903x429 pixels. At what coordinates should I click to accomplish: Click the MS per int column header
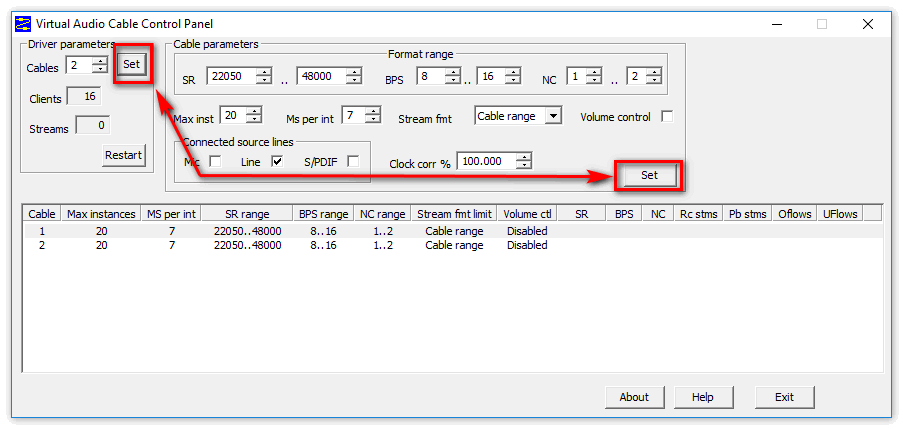click(x=172, y=214)
